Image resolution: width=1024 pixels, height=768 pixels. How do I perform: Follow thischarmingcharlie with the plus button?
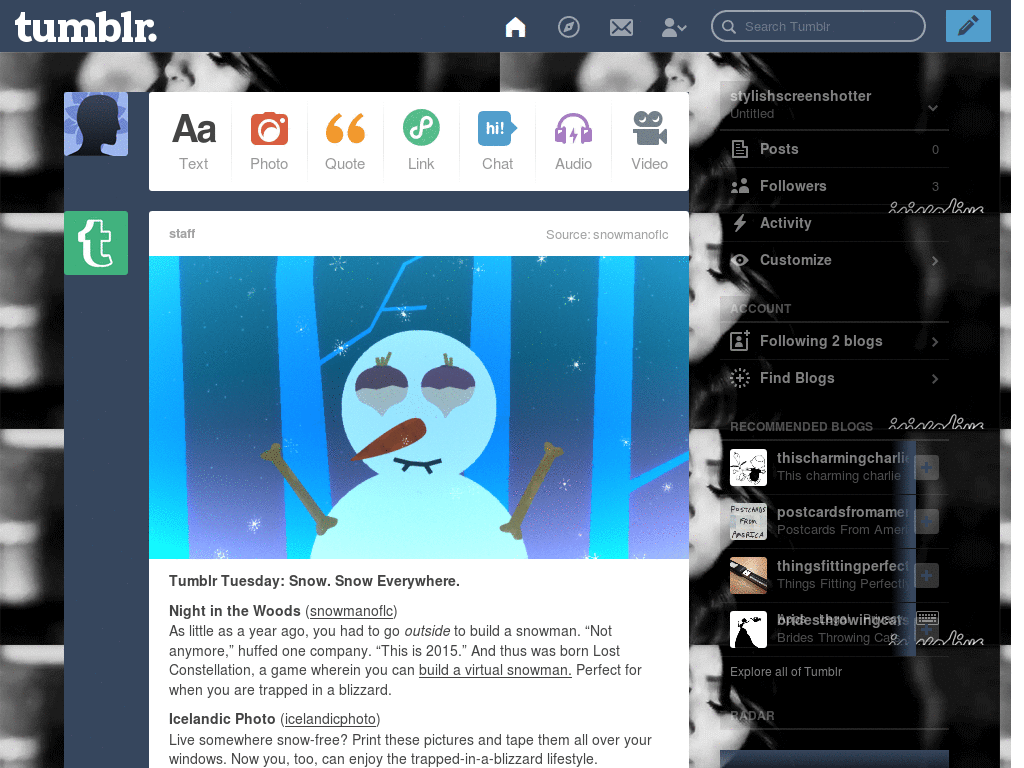(x=926, y=468)
